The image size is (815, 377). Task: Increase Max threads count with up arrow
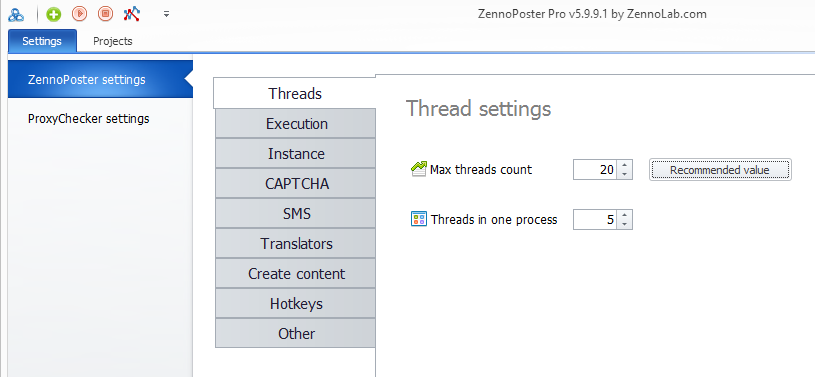pyautogui.click(x=624, y=165)
